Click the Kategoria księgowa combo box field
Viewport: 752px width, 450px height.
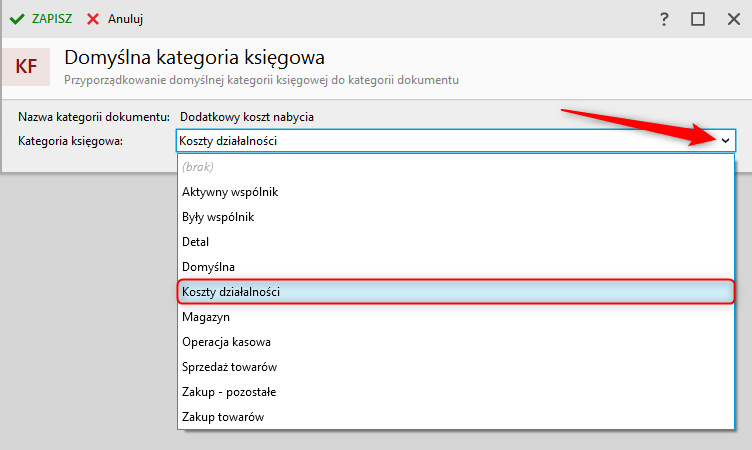pyautogui.click(x=456, y=141)
